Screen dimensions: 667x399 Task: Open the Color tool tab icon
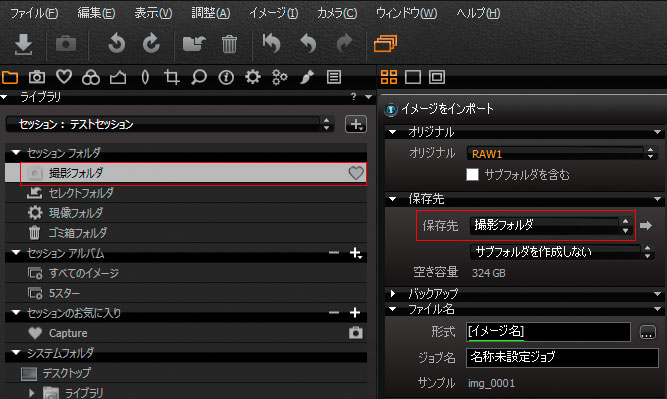pyautogui.click(x=91, y=77)
